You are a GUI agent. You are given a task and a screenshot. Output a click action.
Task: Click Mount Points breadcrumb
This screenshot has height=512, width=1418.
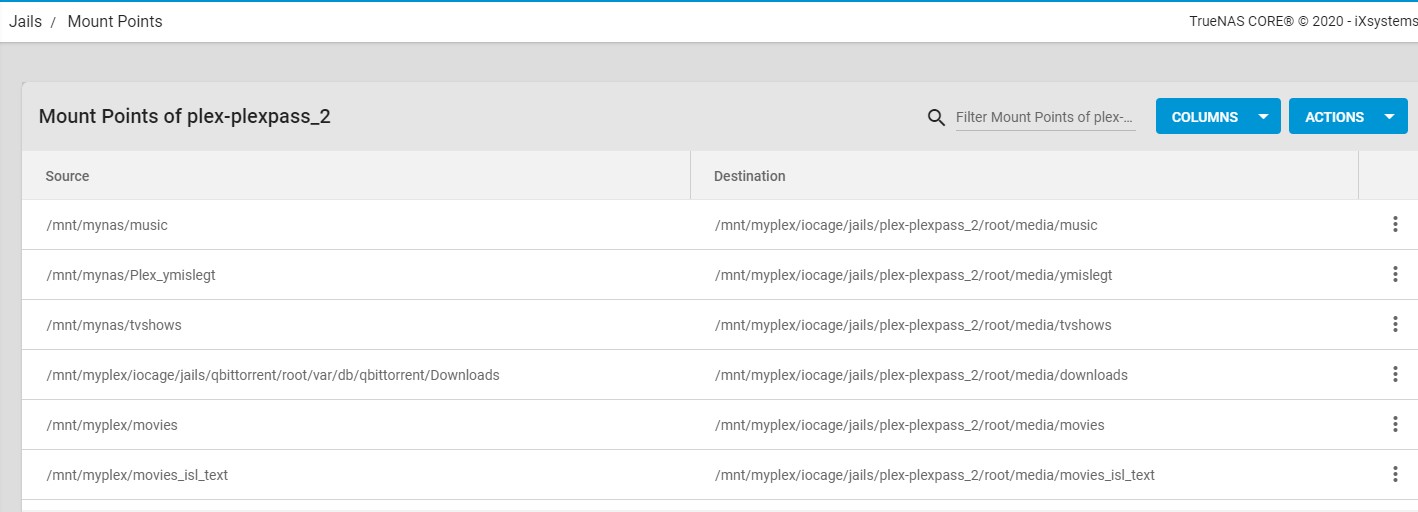tap(114, 21)
